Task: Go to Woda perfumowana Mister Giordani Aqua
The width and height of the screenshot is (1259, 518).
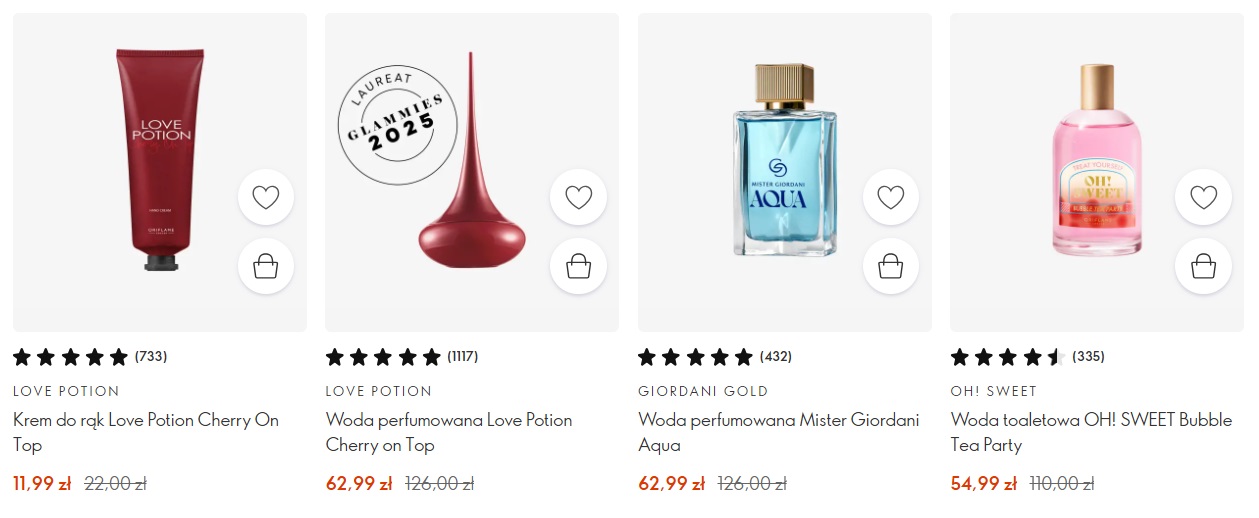Action: pyautogui.click(x=778, y=432)
